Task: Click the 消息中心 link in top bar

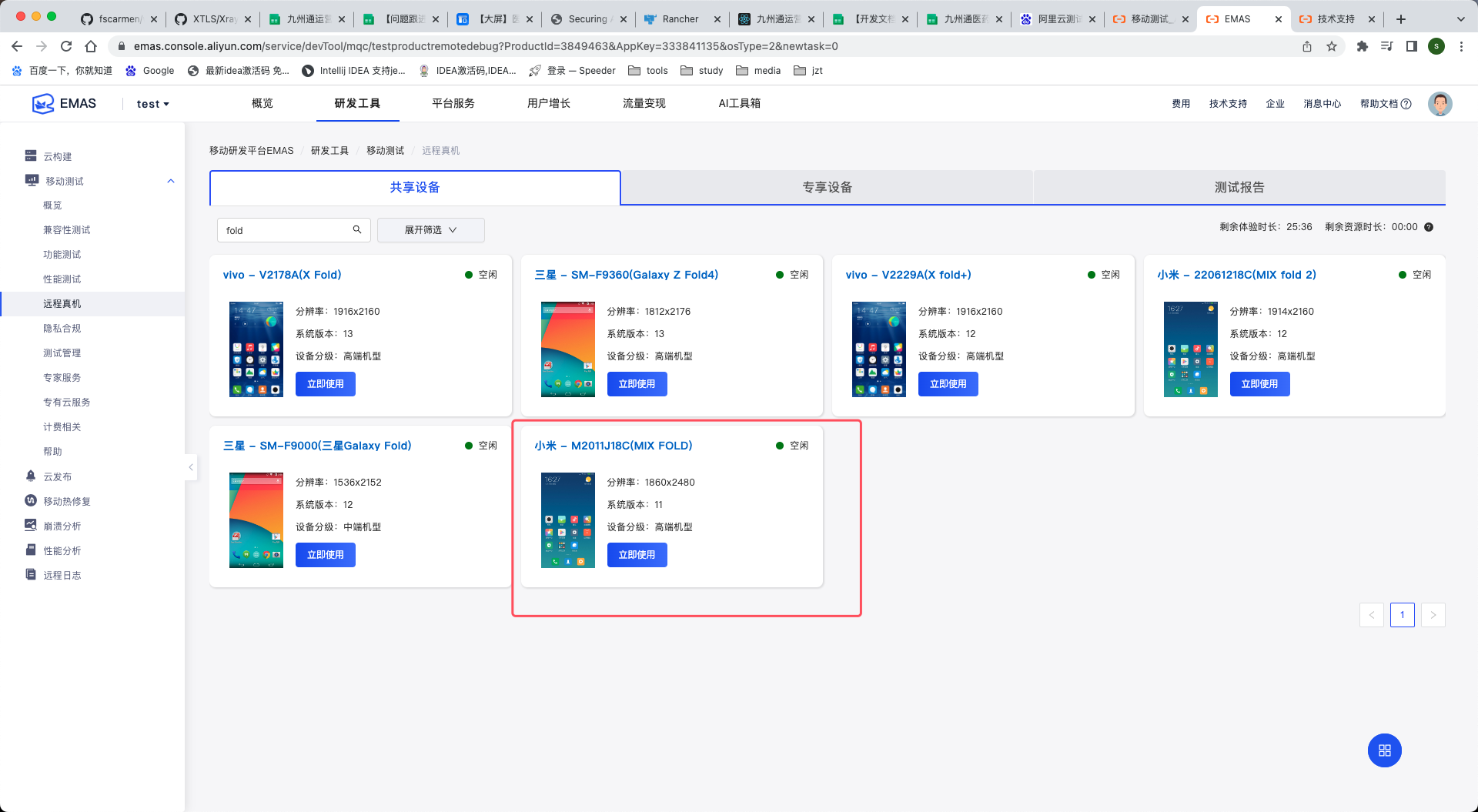Action: (1323, 104)
